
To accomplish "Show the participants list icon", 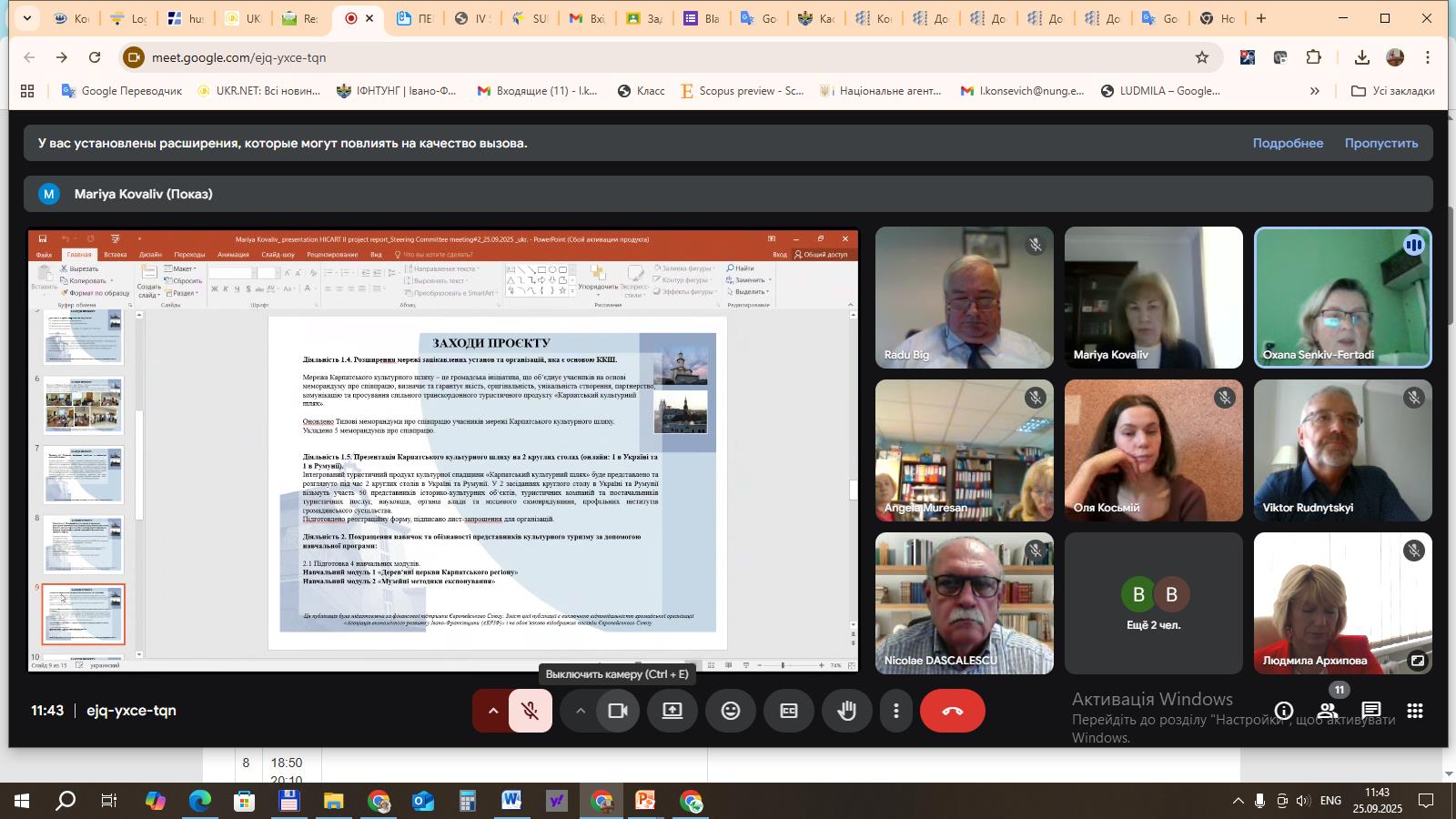I will click(1328, 712).
